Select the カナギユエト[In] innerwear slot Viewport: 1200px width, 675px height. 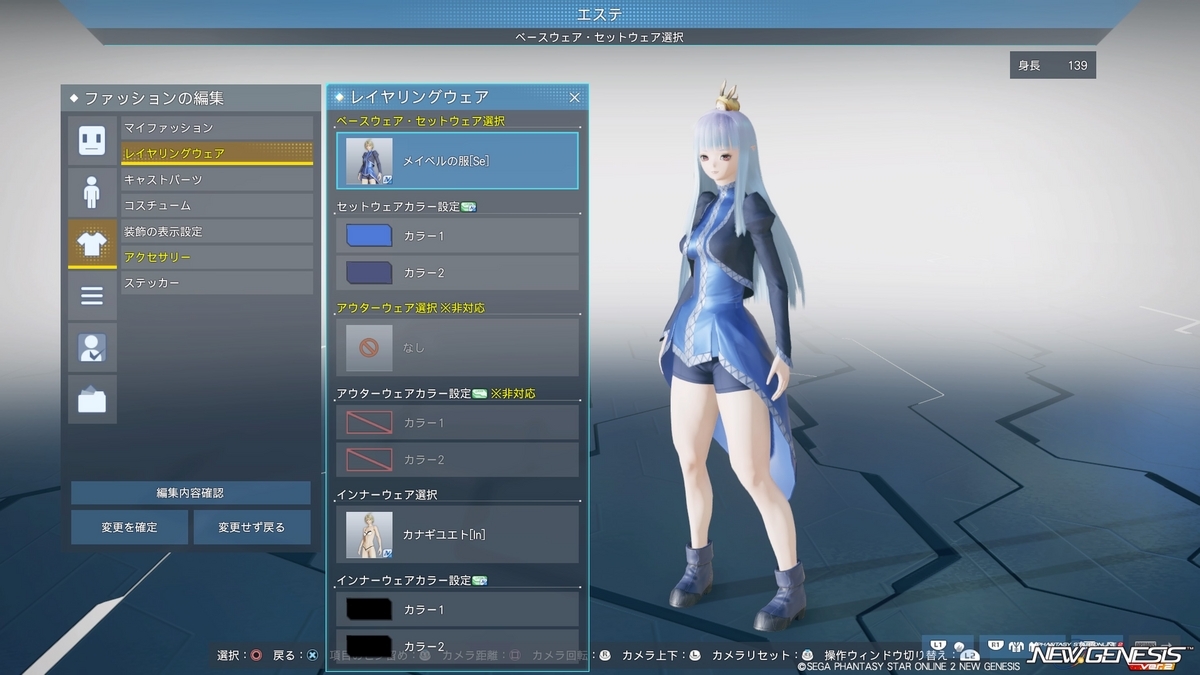(x=458, y=534)
